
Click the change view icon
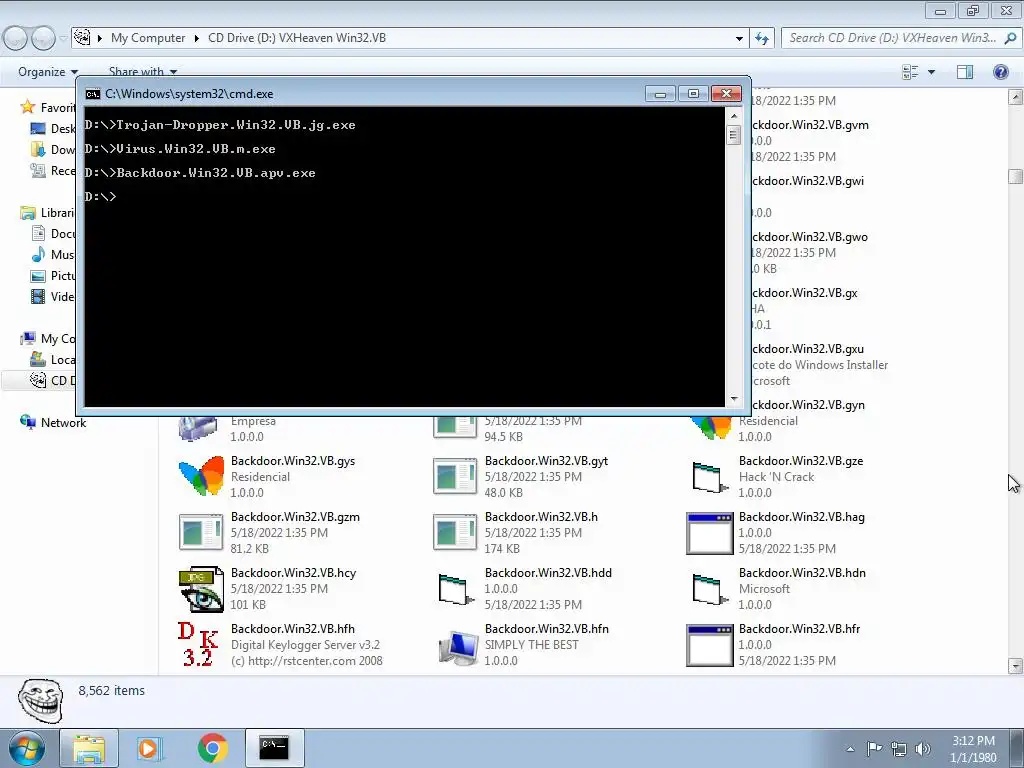tap(910, 72)
